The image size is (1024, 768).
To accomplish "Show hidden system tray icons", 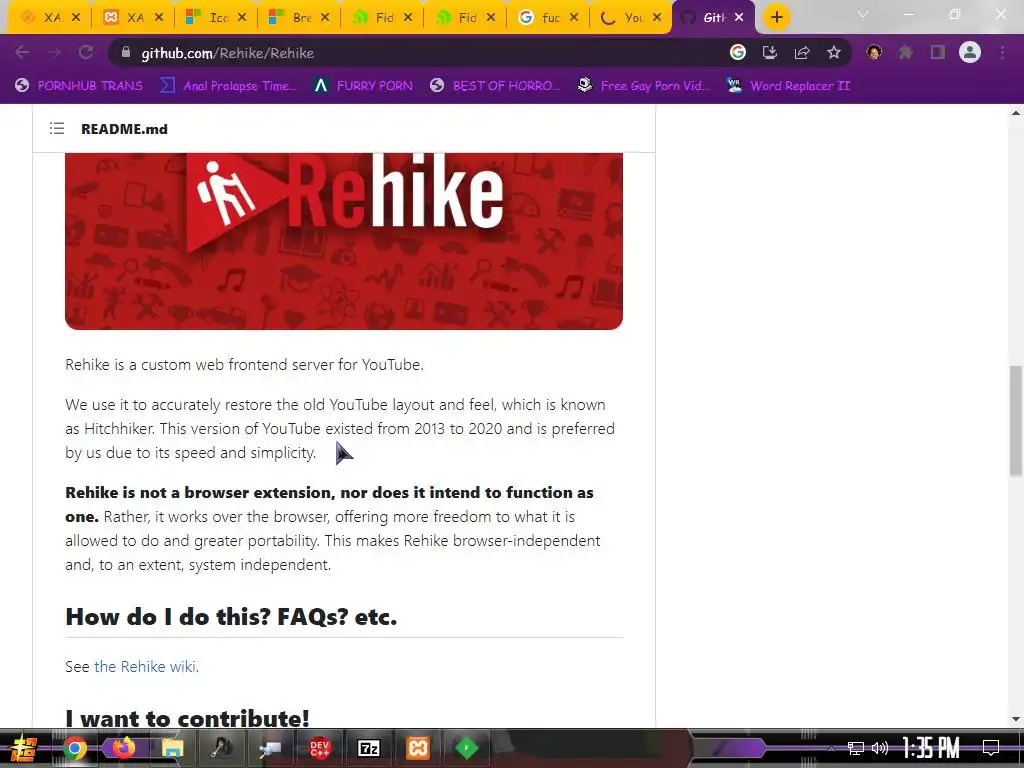I will [830, 748].
